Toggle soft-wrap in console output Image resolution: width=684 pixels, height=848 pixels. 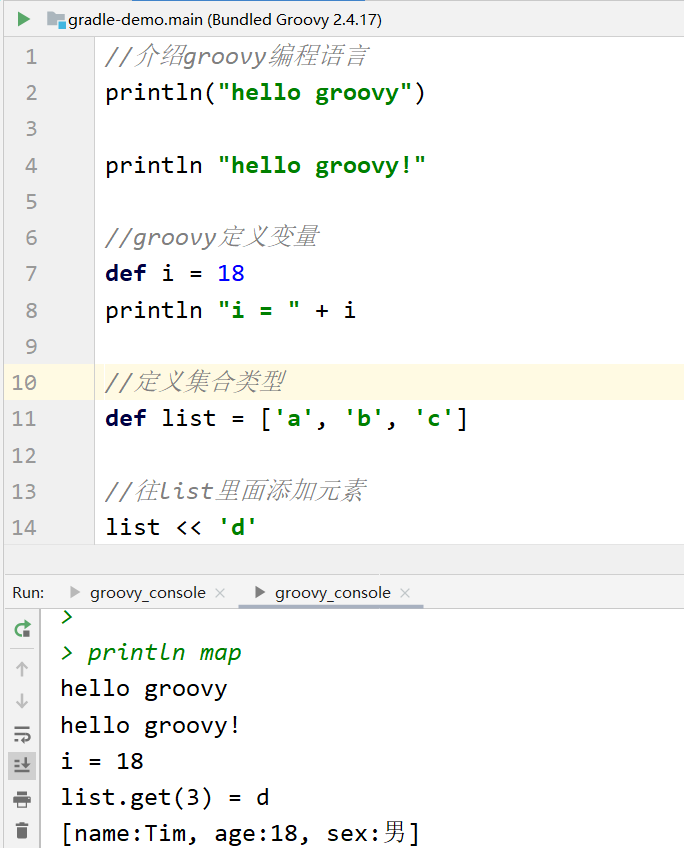22,734
